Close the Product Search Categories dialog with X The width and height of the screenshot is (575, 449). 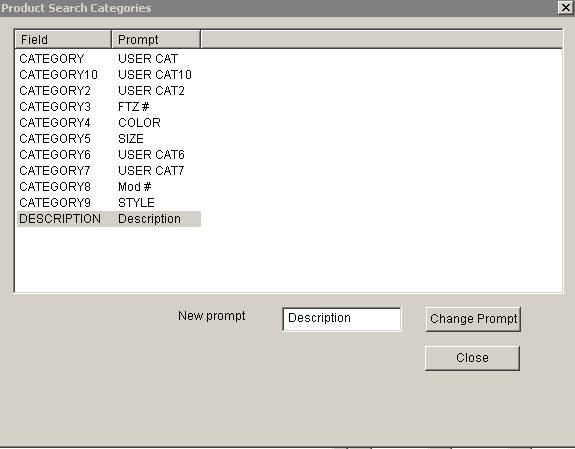(565, 7)
